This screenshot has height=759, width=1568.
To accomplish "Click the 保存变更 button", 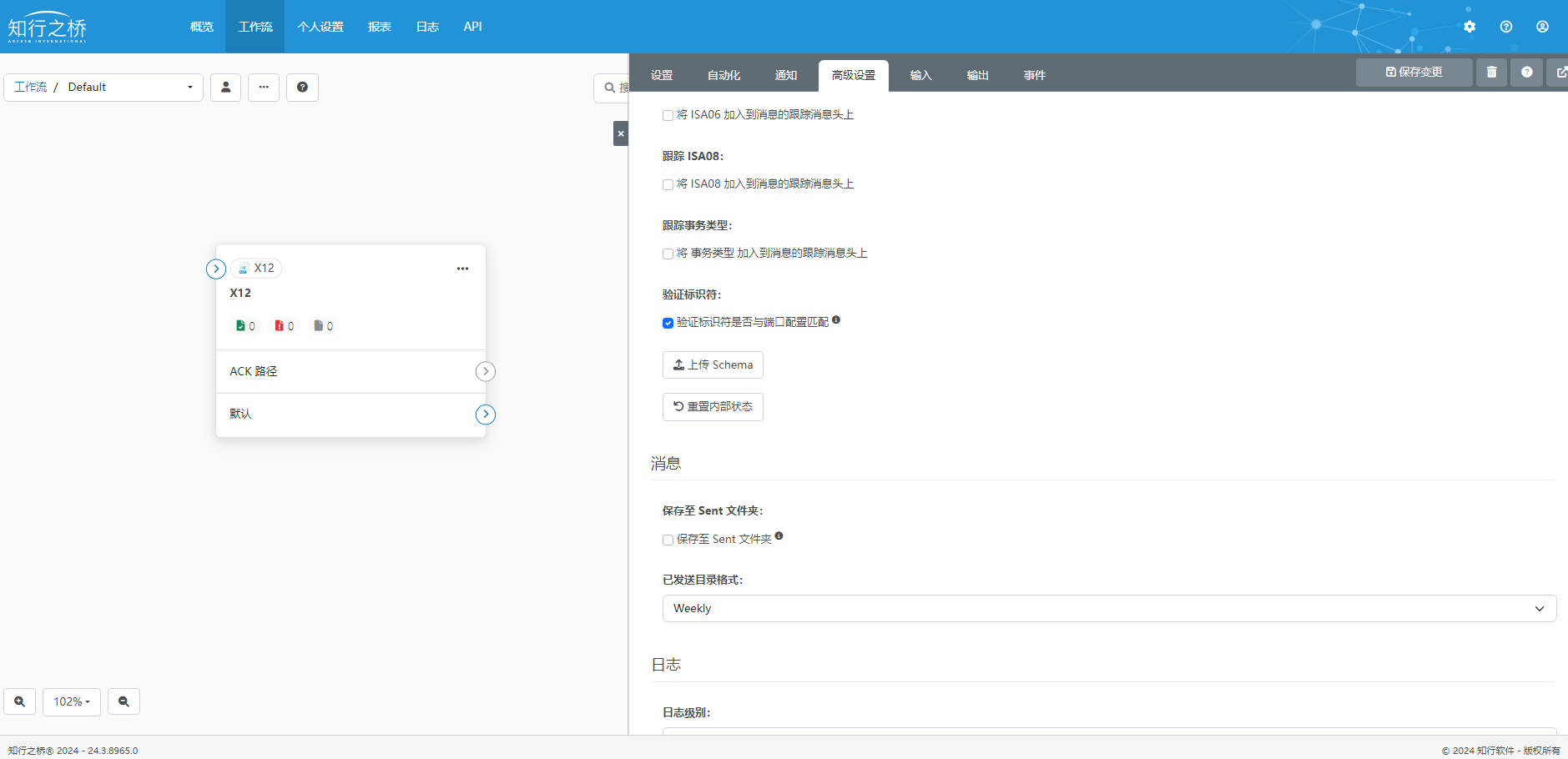I will (1414, 73).
